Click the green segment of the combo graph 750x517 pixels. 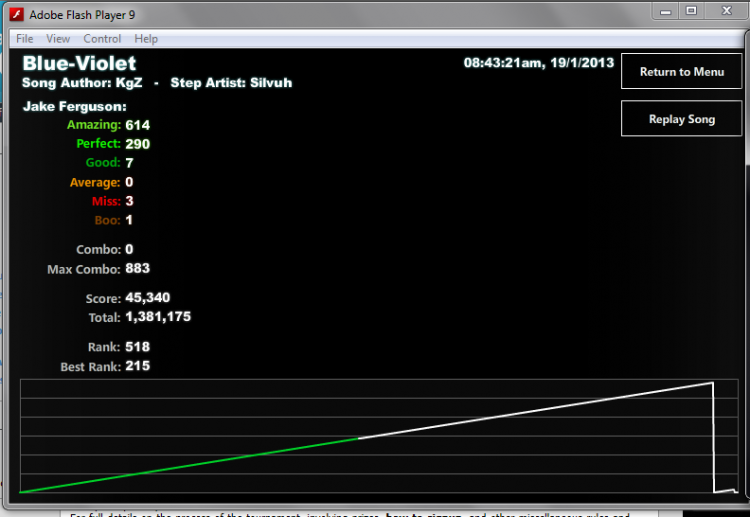tap(189, 465)
